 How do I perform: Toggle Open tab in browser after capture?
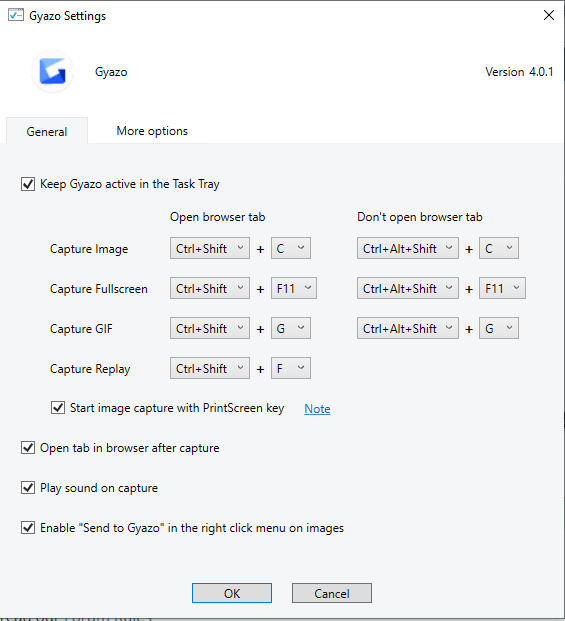[x=28, y=448]
